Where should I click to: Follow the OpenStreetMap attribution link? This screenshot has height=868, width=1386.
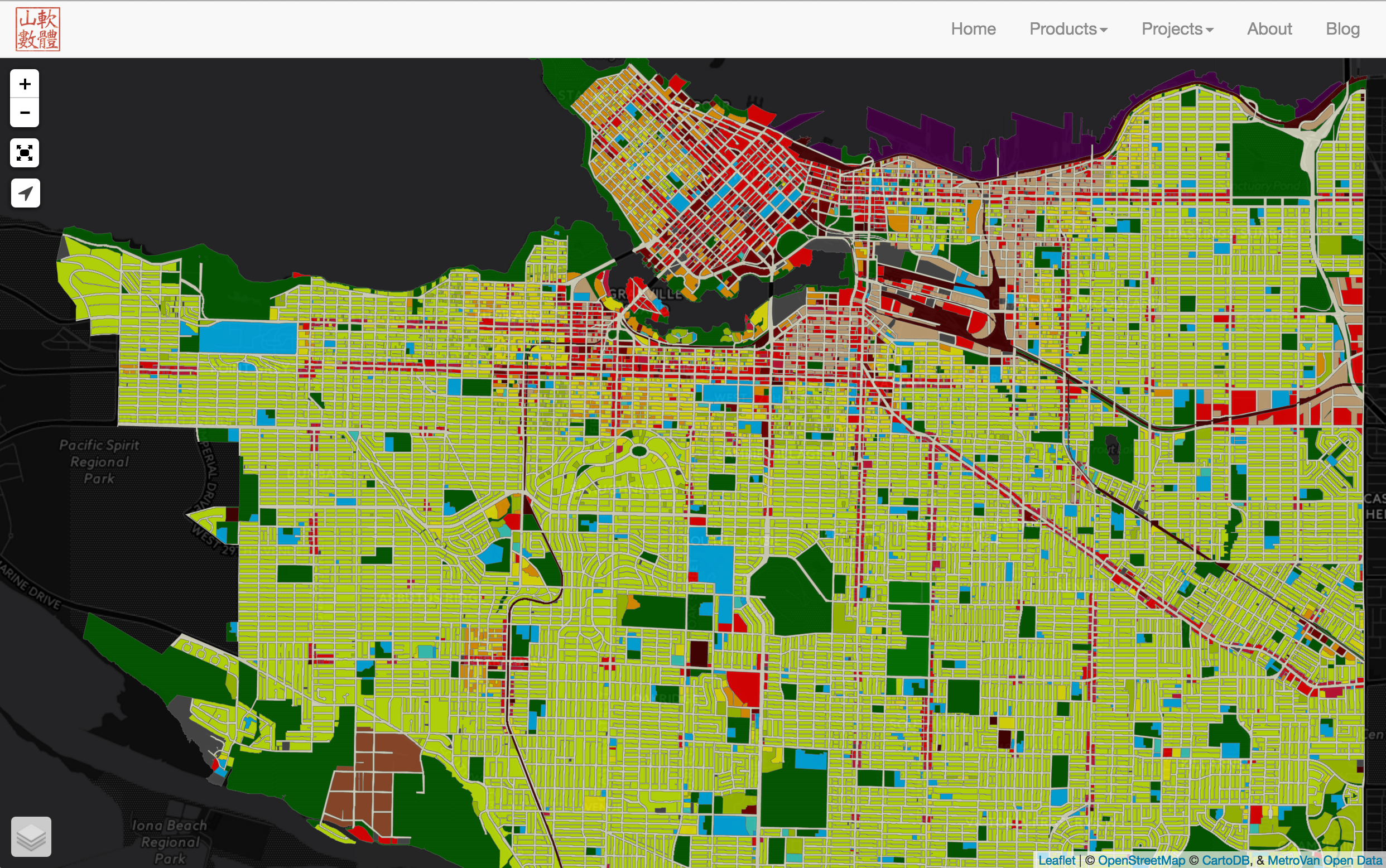pyautogui.click(x=1141, y=860)
